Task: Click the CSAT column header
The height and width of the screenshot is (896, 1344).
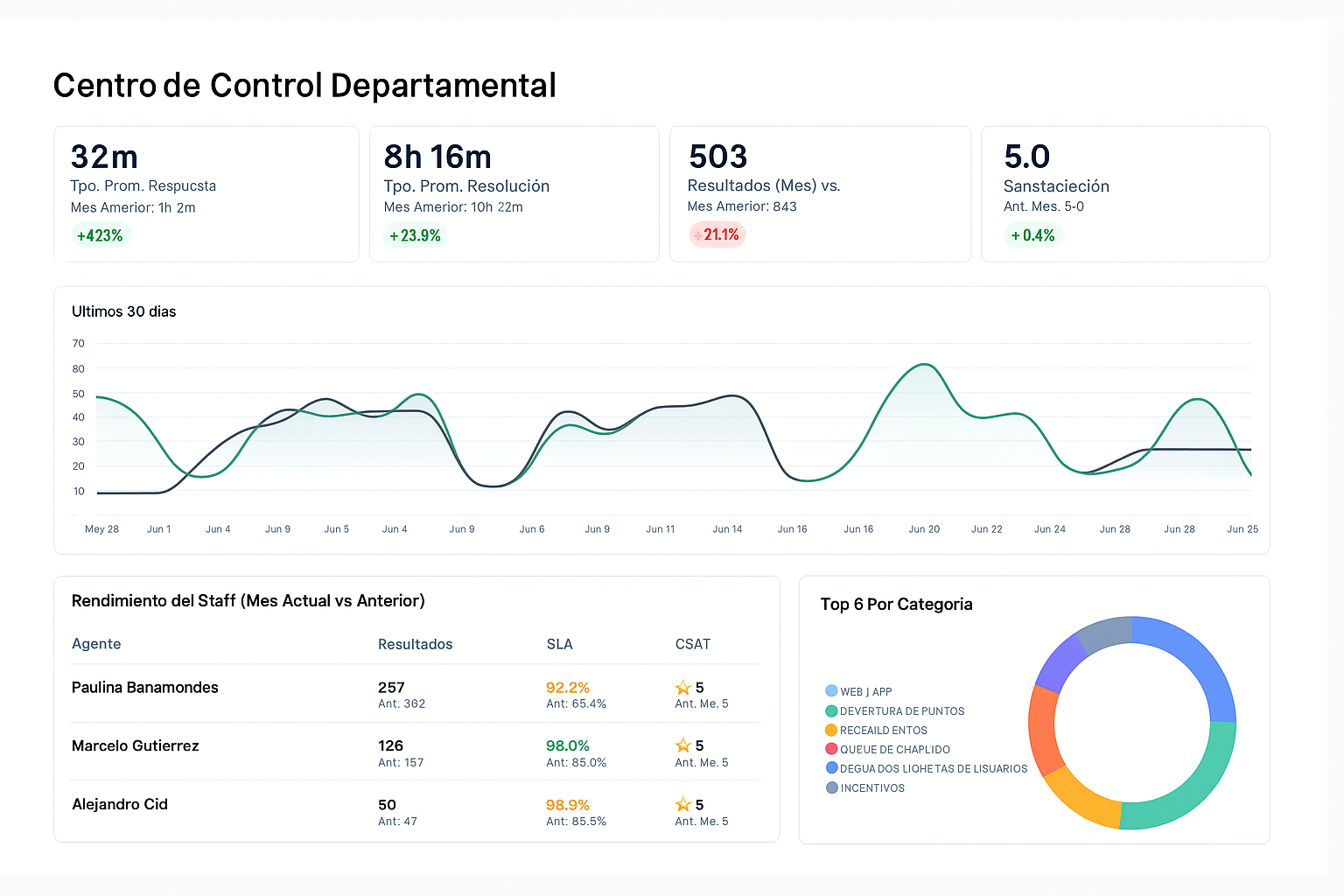Action: pyautogui.click(x=692, y=644)
